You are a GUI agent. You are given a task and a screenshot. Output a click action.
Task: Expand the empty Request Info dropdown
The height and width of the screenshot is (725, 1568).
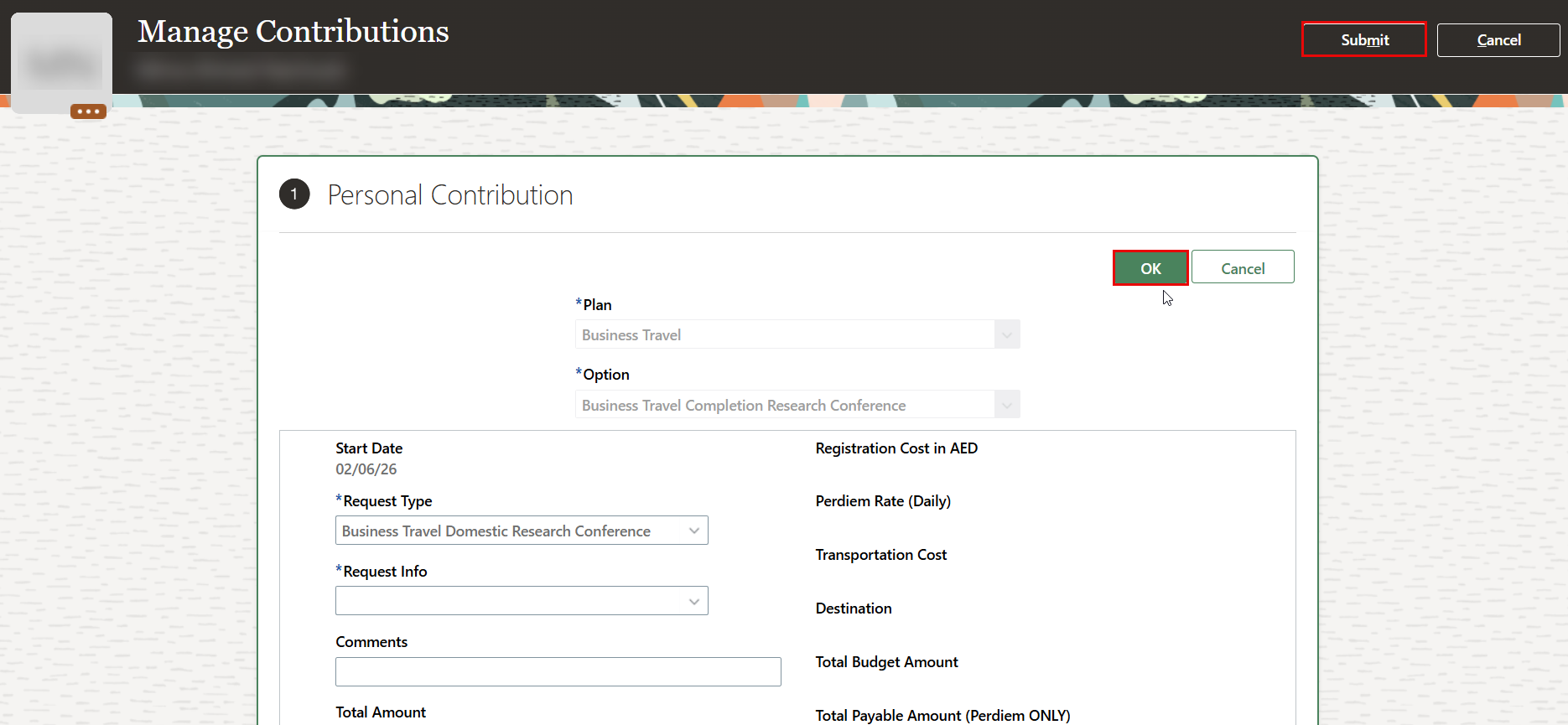point(522,601)
